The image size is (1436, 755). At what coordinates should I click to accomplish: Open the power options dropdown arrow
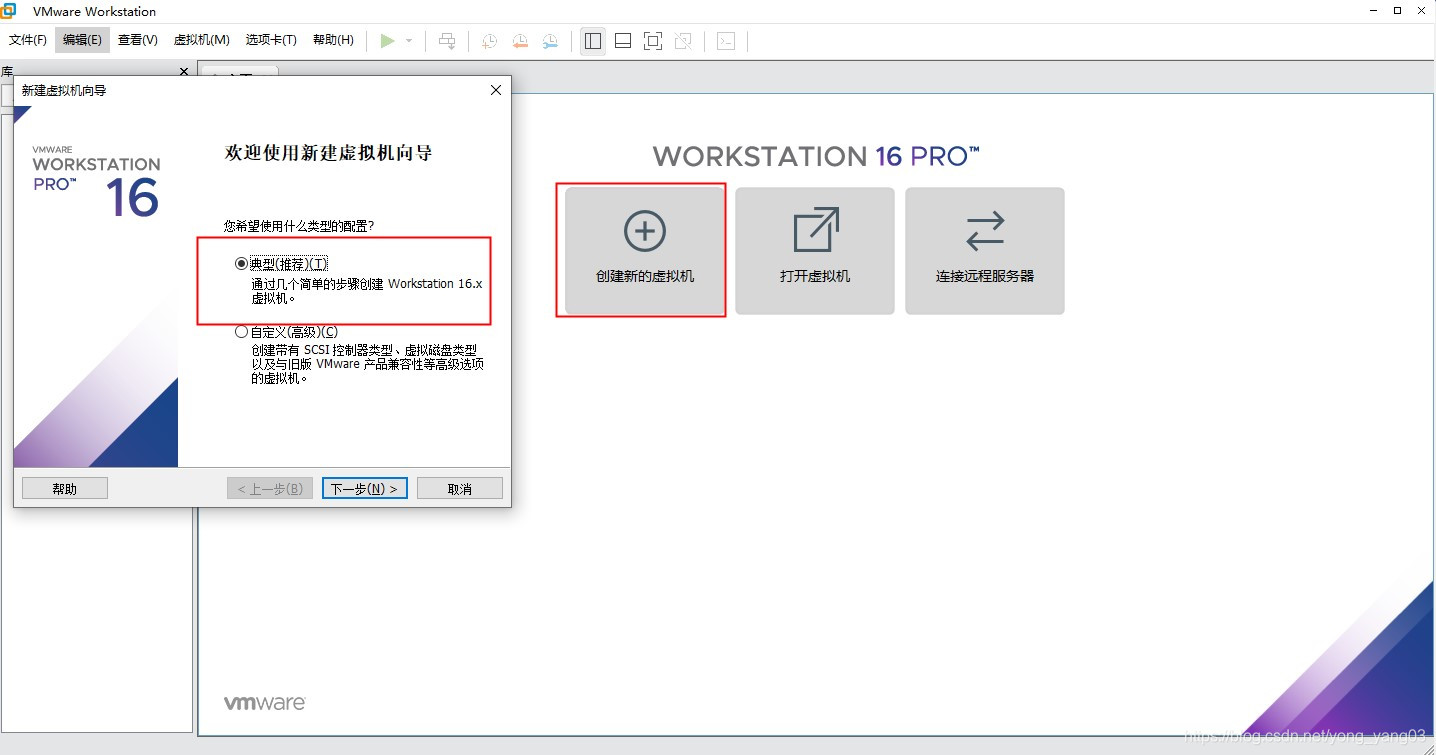(409, 41)
